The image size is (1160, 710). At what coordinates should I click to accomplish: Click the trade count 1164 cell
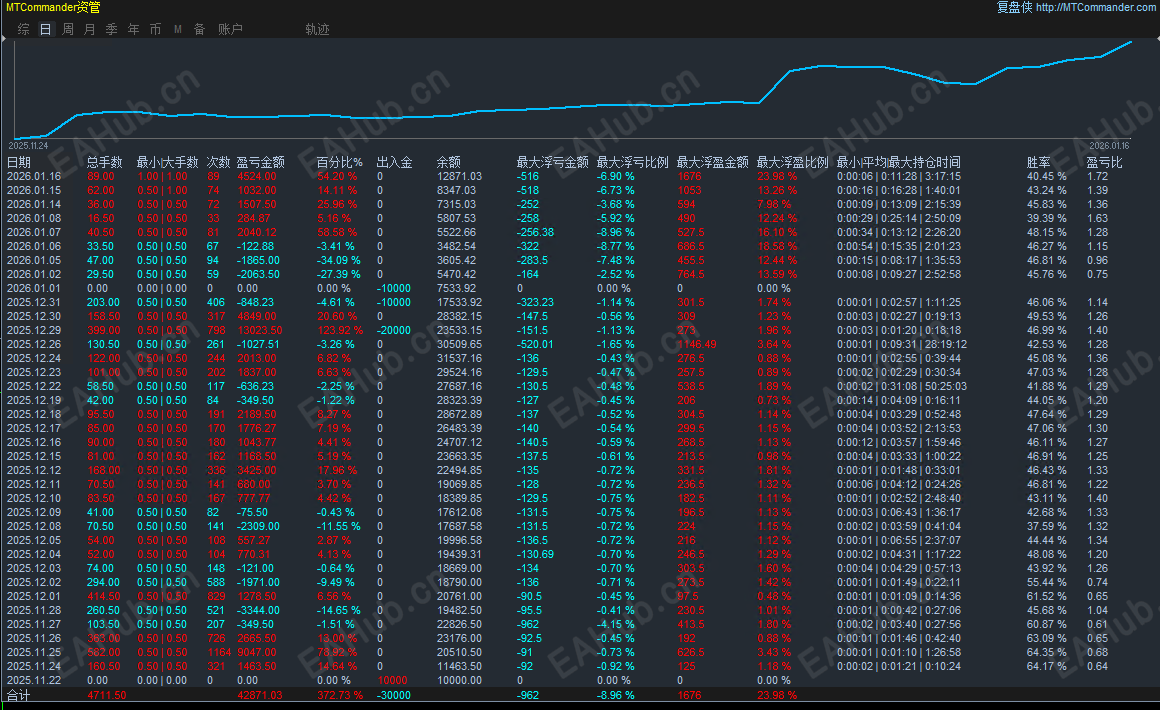coord(220,652)
